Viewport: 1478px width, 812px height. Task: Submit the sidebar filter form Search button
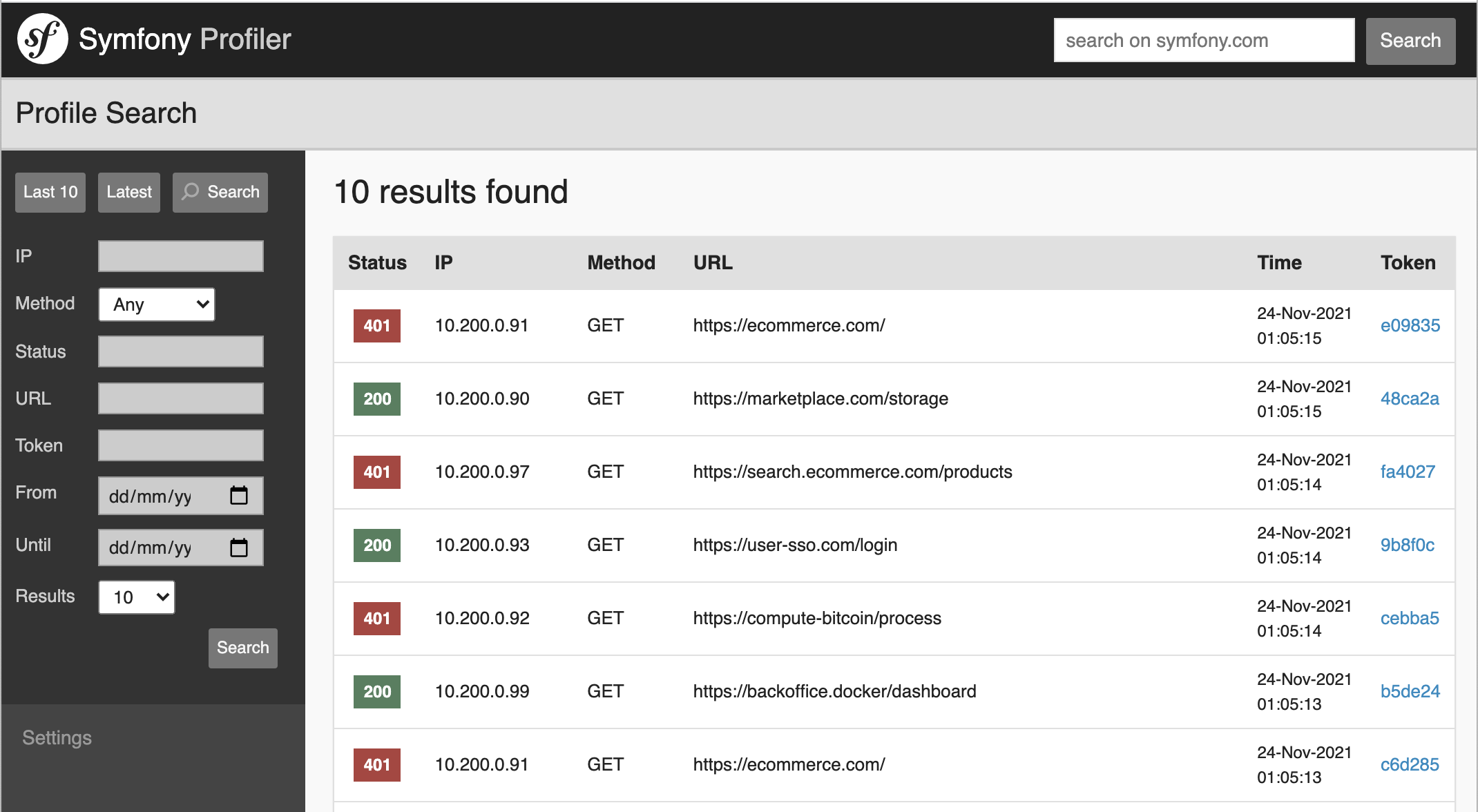242,648
